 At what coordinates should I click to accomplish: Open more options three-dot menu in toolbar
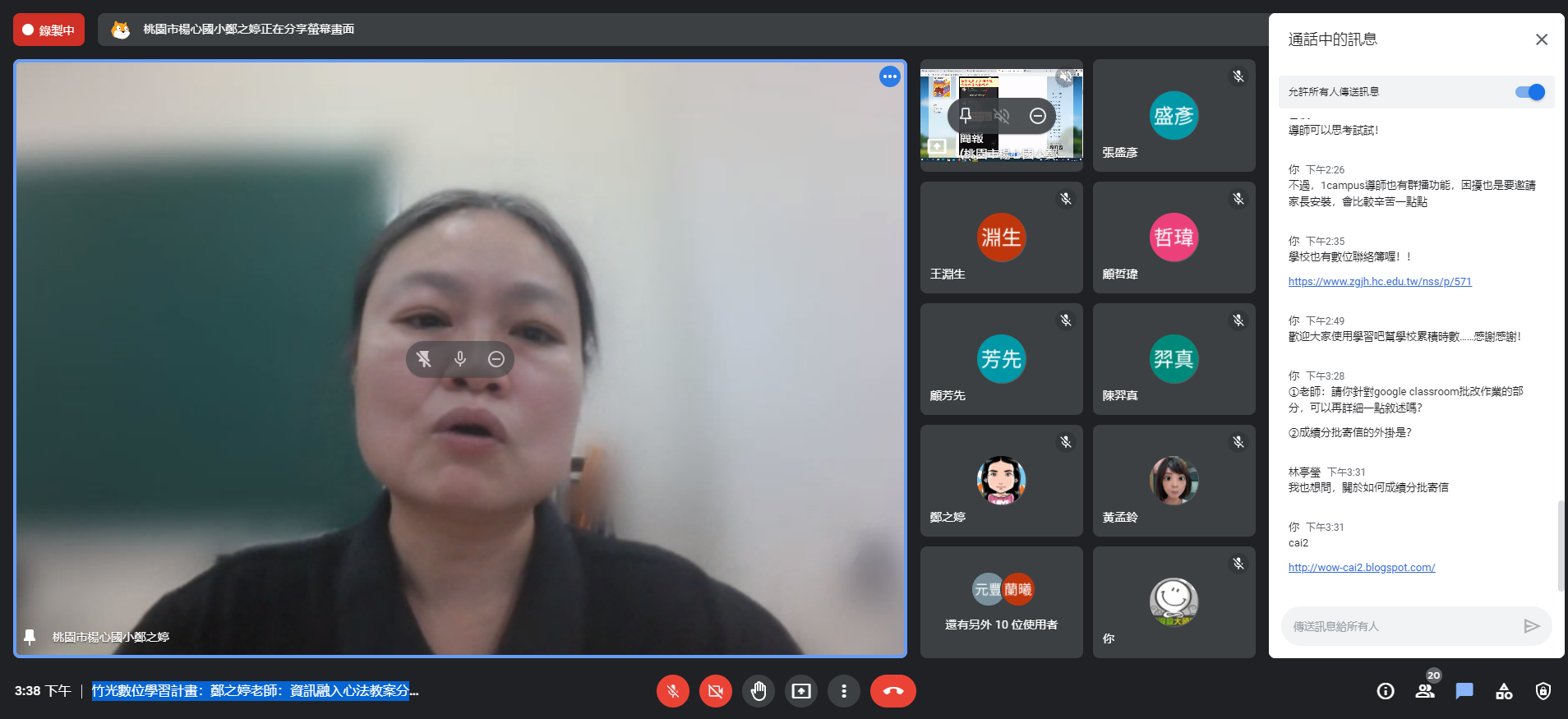(x=843, y=691)
